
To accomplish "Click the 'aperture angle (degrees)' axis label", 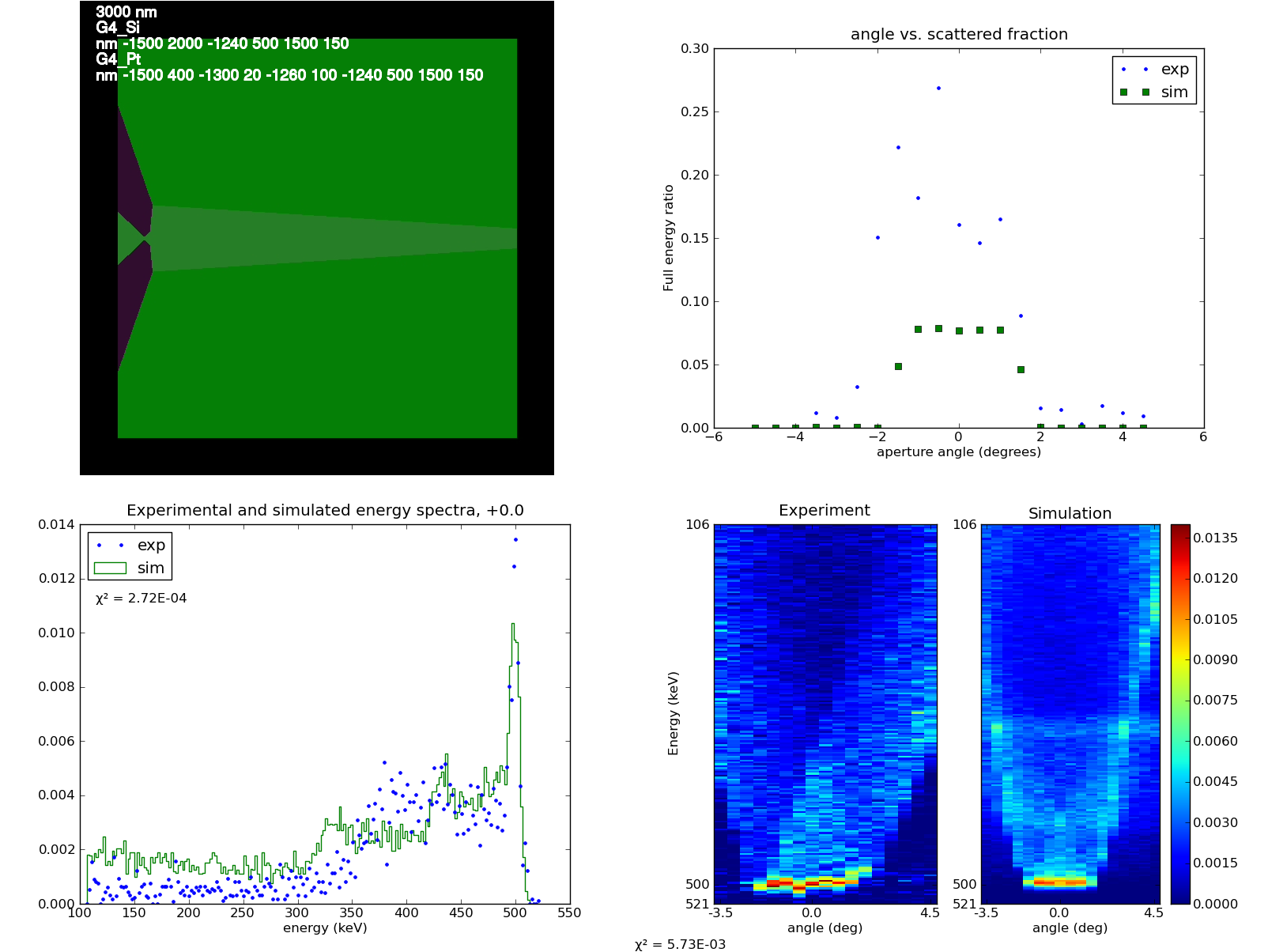I will coord(959,452).
